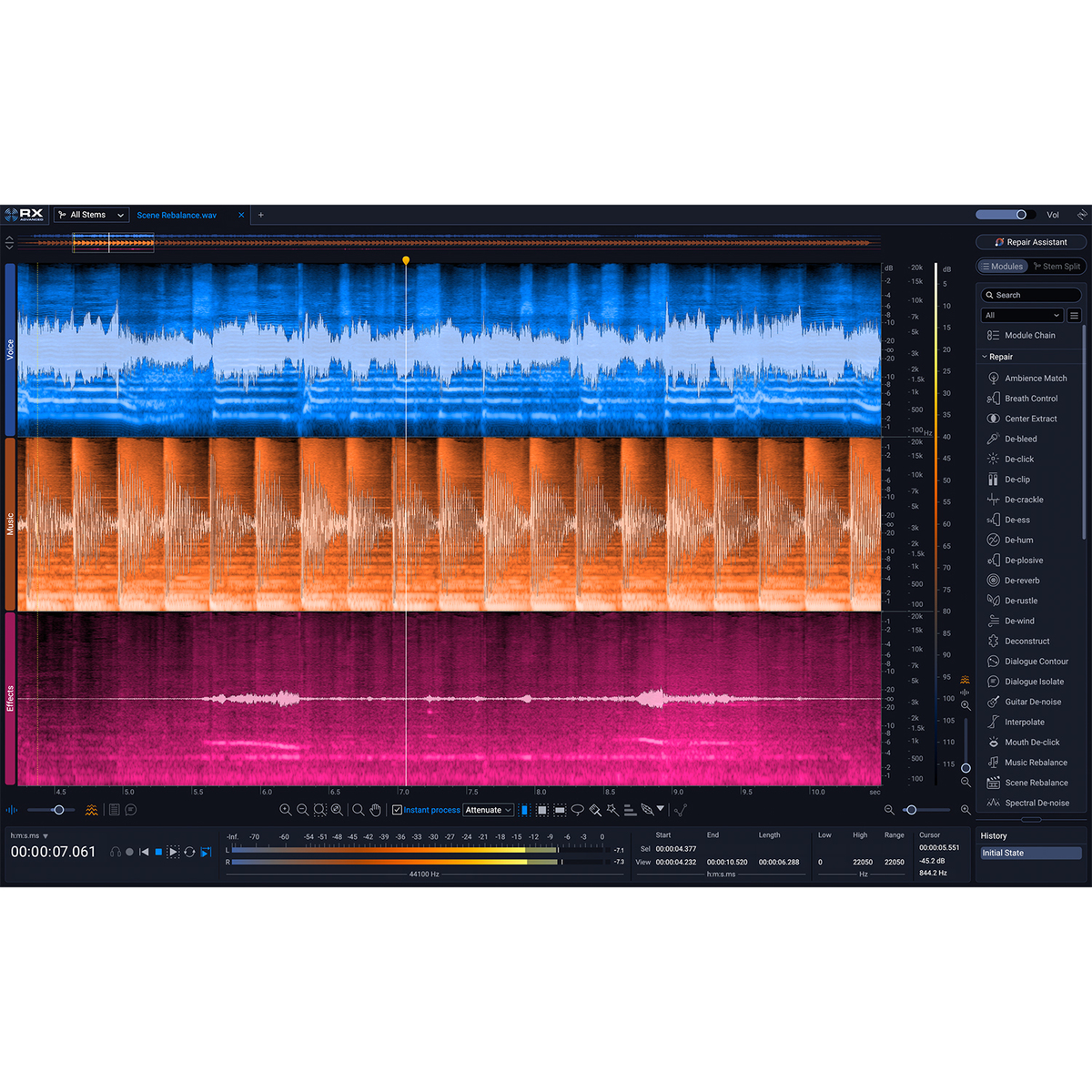Open the De-hum module
Viewport: 1092px width, 1092px height.
[1018, 541]
